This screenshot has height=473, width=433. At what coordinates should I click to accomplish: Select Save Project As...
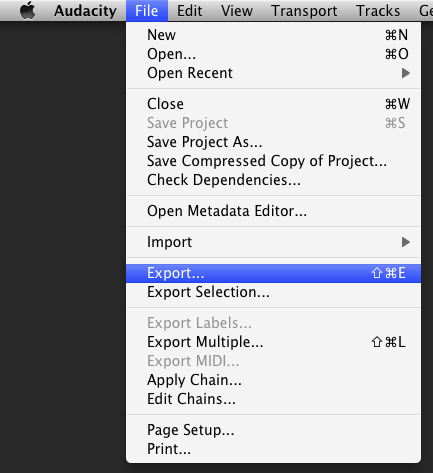coord(273,142)
